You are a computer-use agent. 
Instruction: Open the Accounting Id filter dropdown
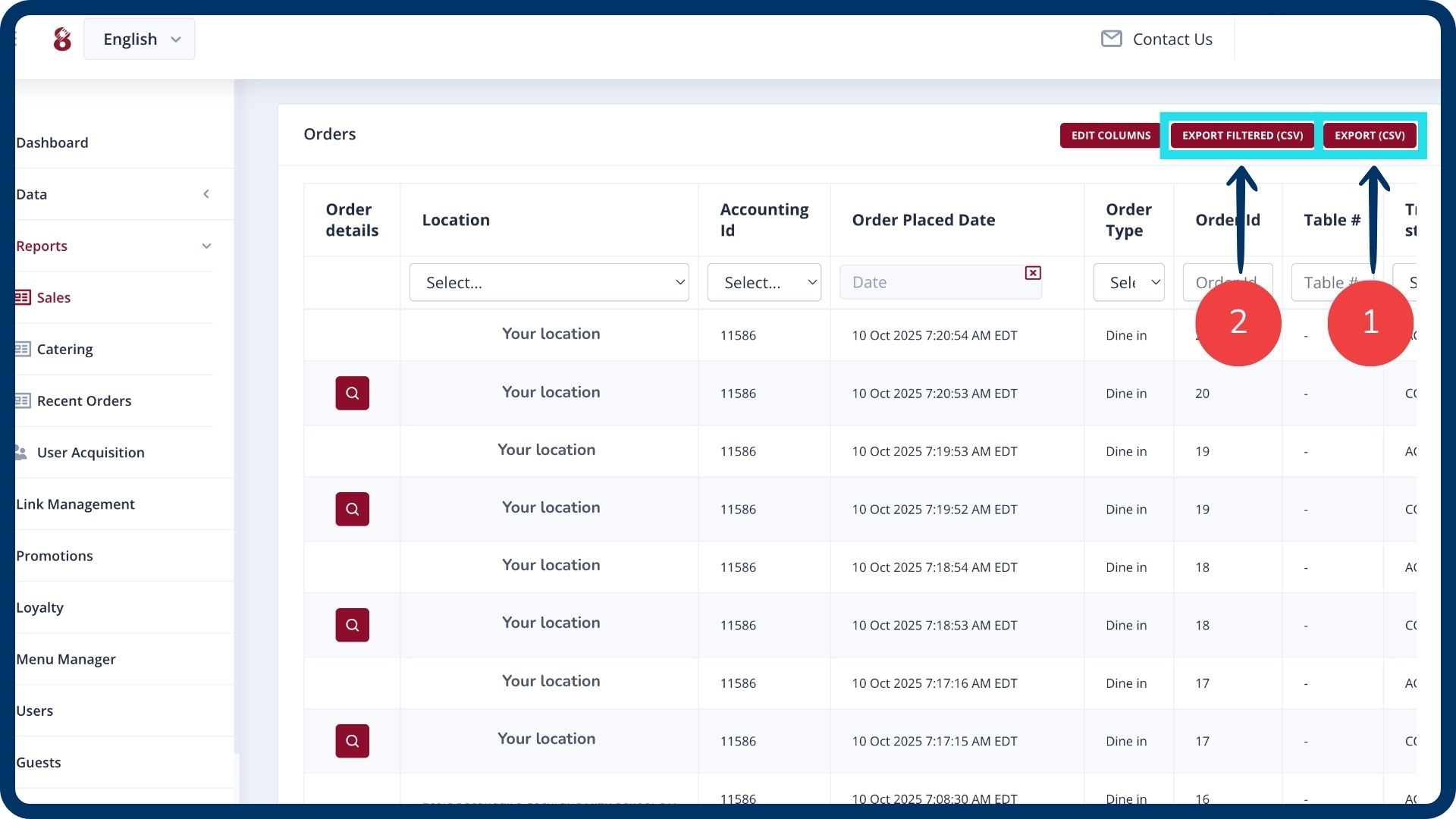[764, 283]
